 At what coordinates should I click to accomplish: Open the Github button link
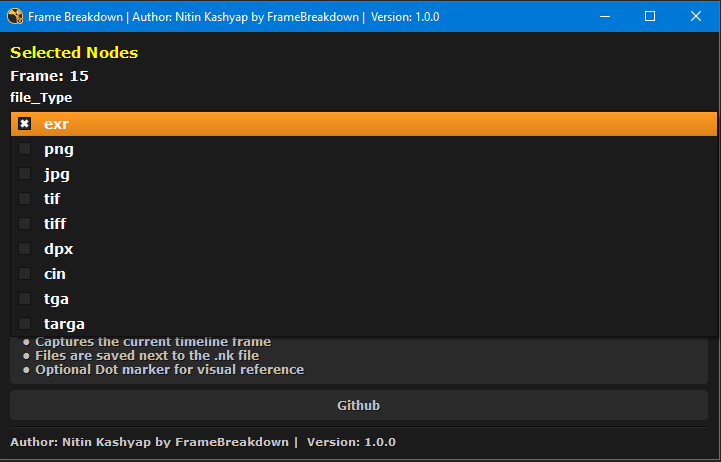[x=358, y=405]
